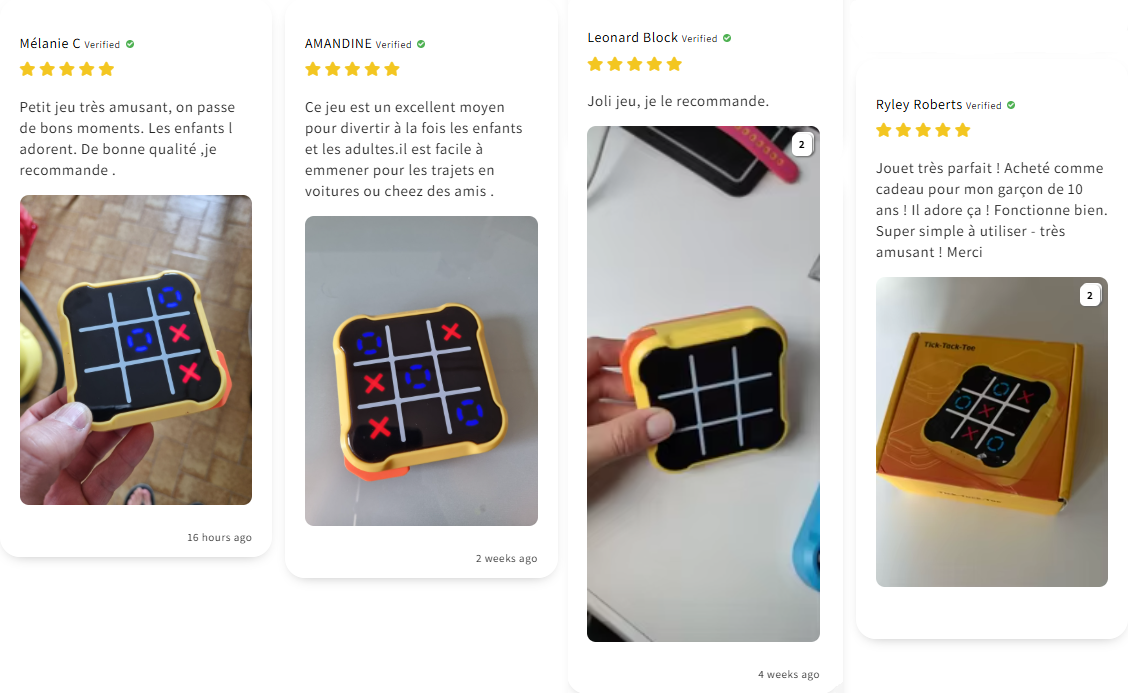This screenshot has height=693, width=1128.
Task: Open Leonard Block's photo of the empty grid
Action: (704, 384)
